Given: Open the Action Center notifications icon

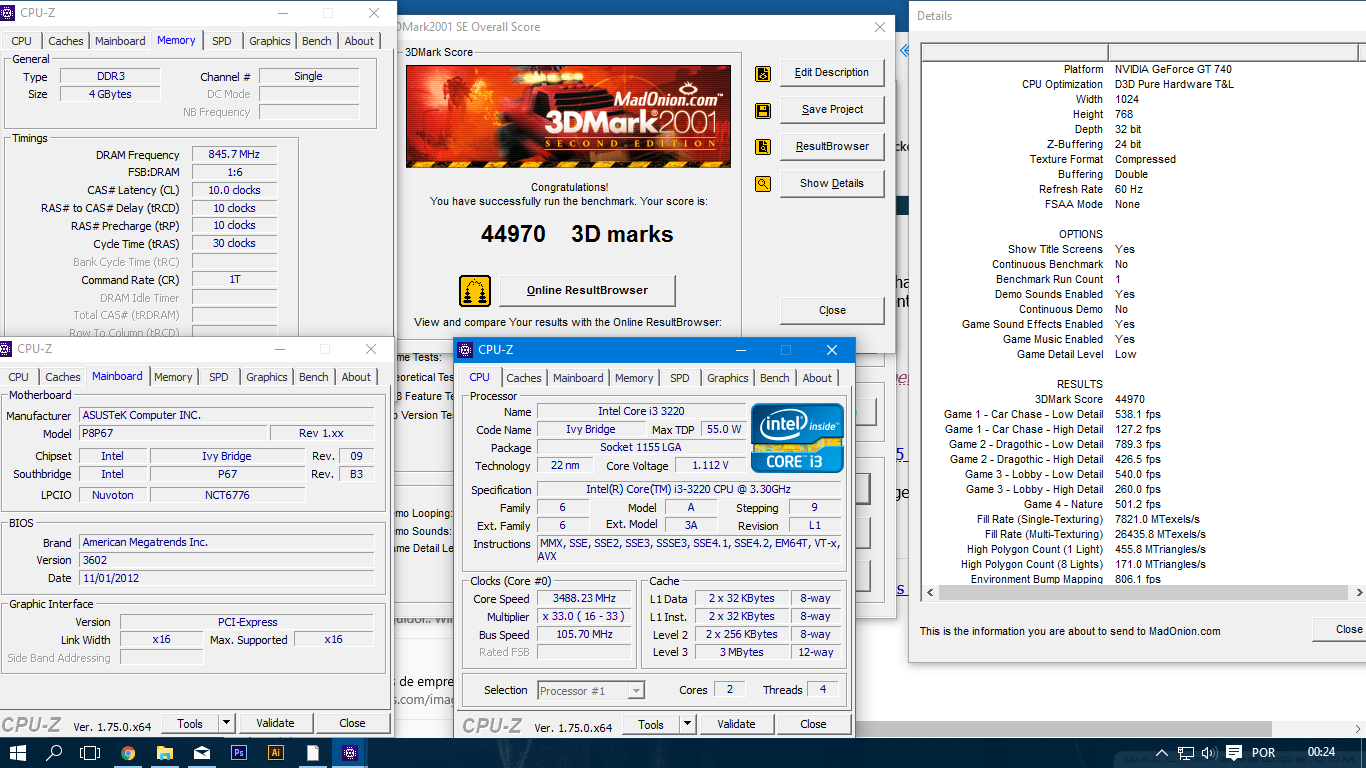Looking at the screenshot, I should coord(1233,753).
